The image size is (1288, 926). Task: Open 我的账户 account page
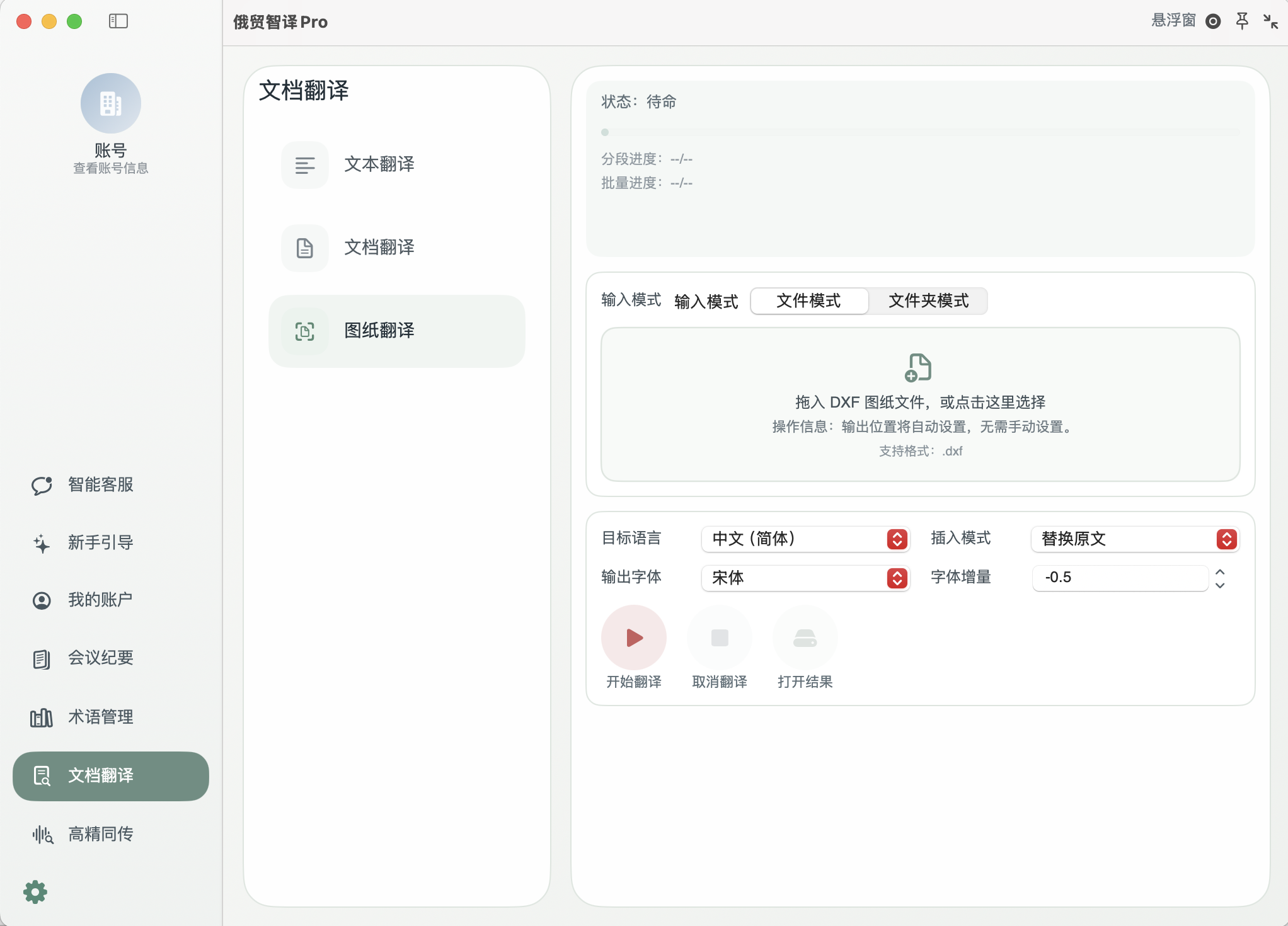click(x=100, y=600)
